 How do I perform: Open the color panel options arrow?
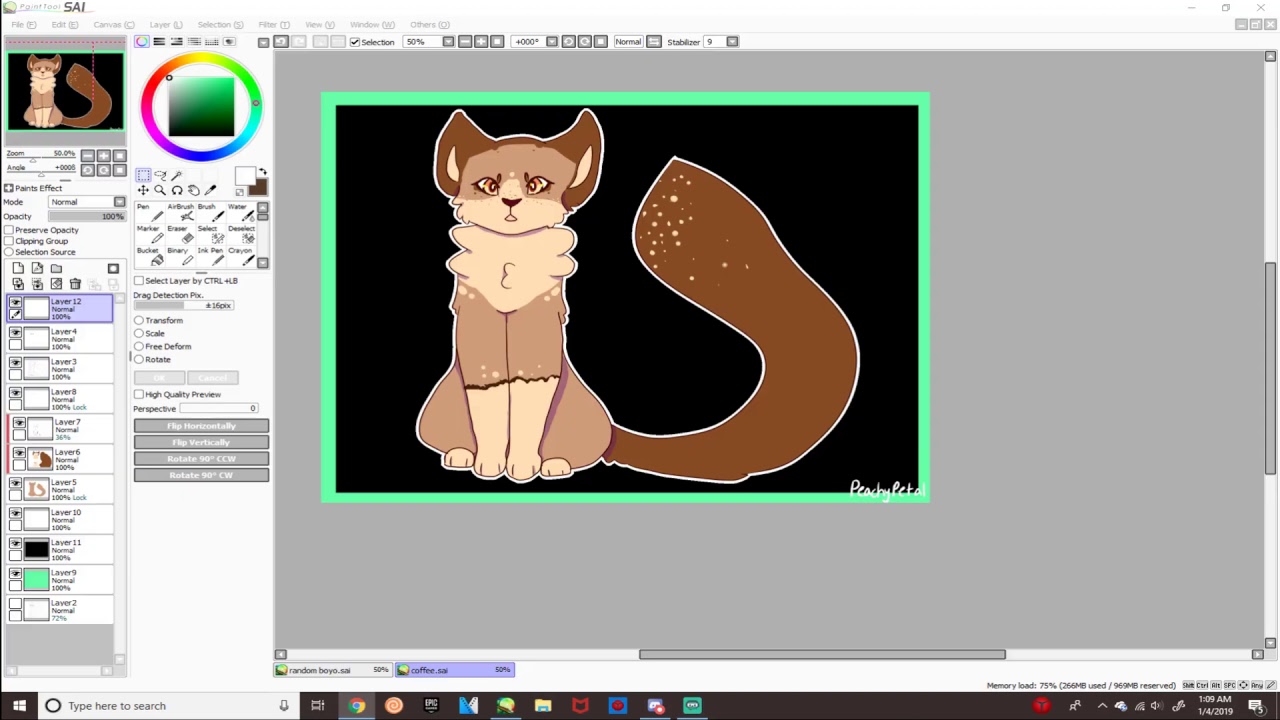click(x=263, y=42)
